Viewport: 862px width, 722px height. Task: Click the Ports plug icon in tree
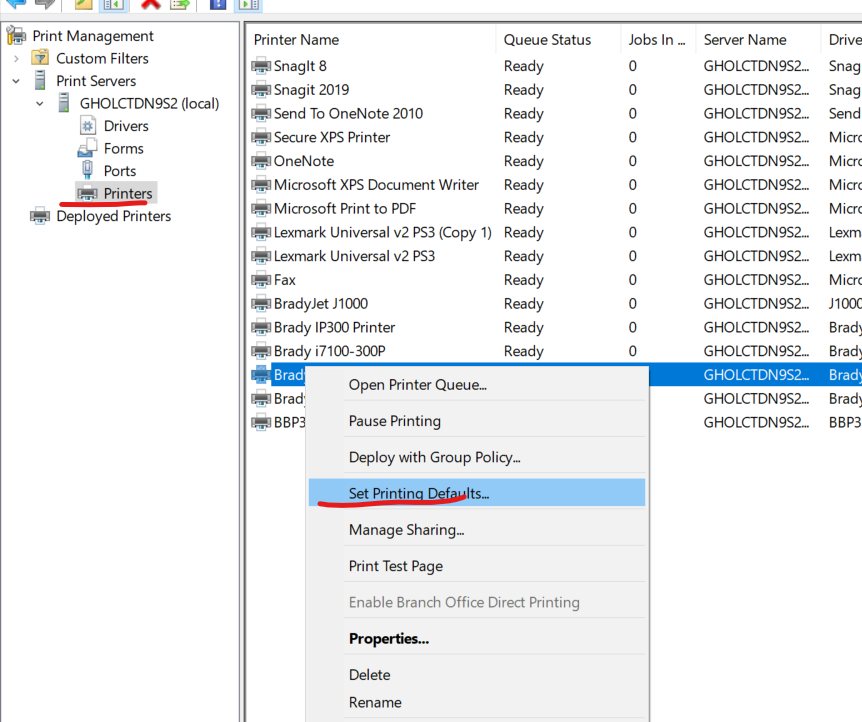coord(87,171)
